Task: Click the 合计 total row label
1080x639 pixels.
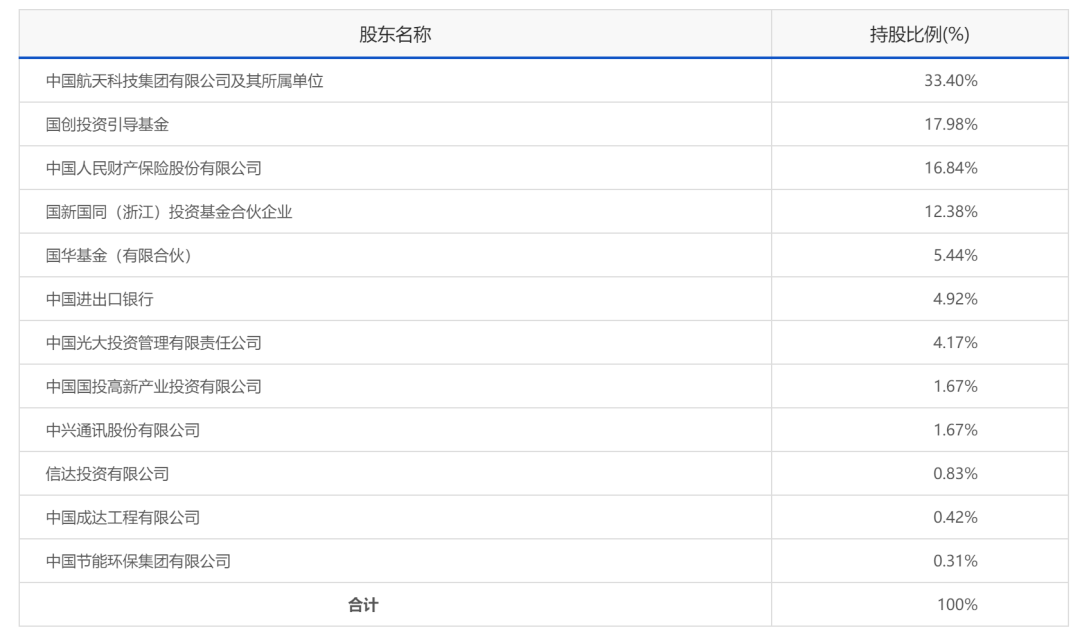Action: (363, 606)
